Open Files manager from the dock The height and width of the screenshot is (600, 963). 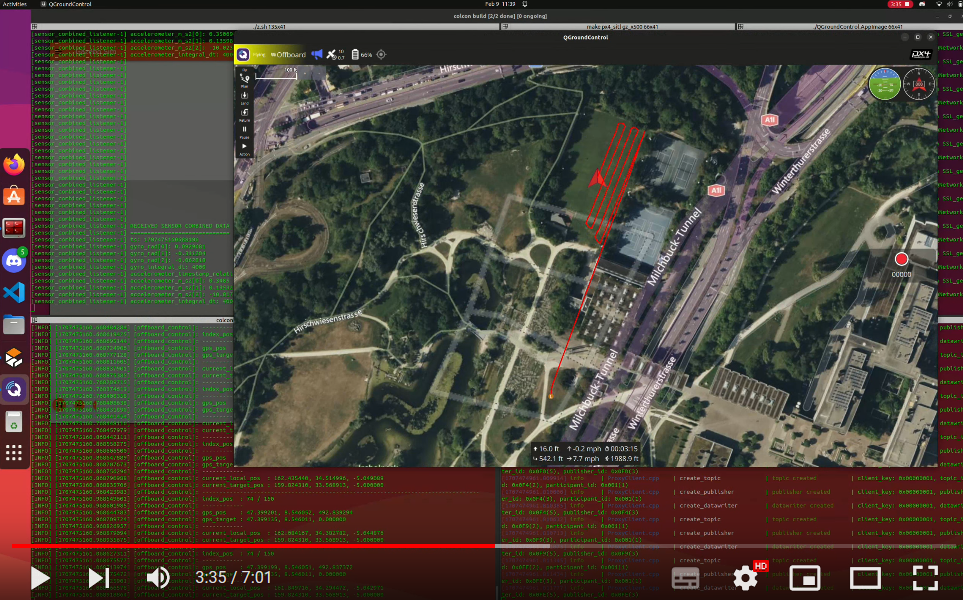14,324
